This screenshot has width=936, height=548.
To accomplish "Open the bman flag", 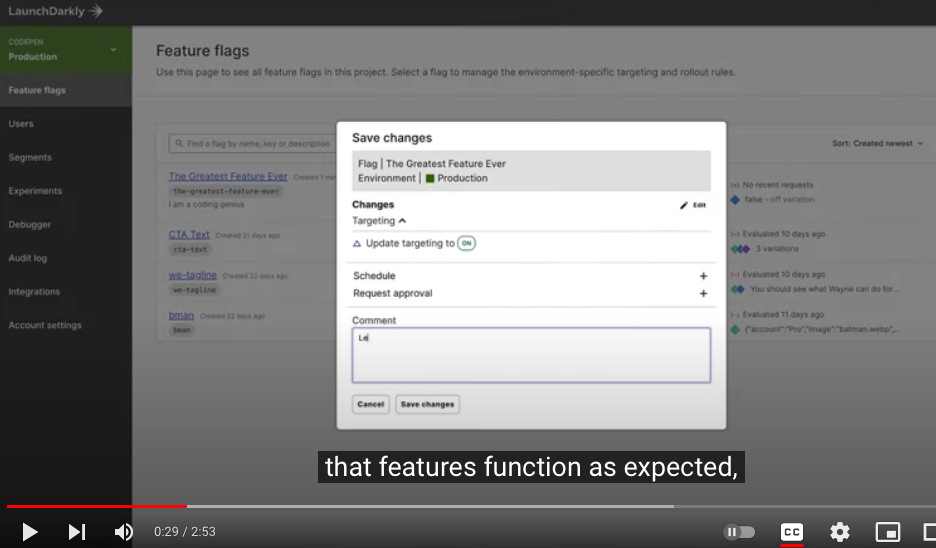I will [181, 315].
